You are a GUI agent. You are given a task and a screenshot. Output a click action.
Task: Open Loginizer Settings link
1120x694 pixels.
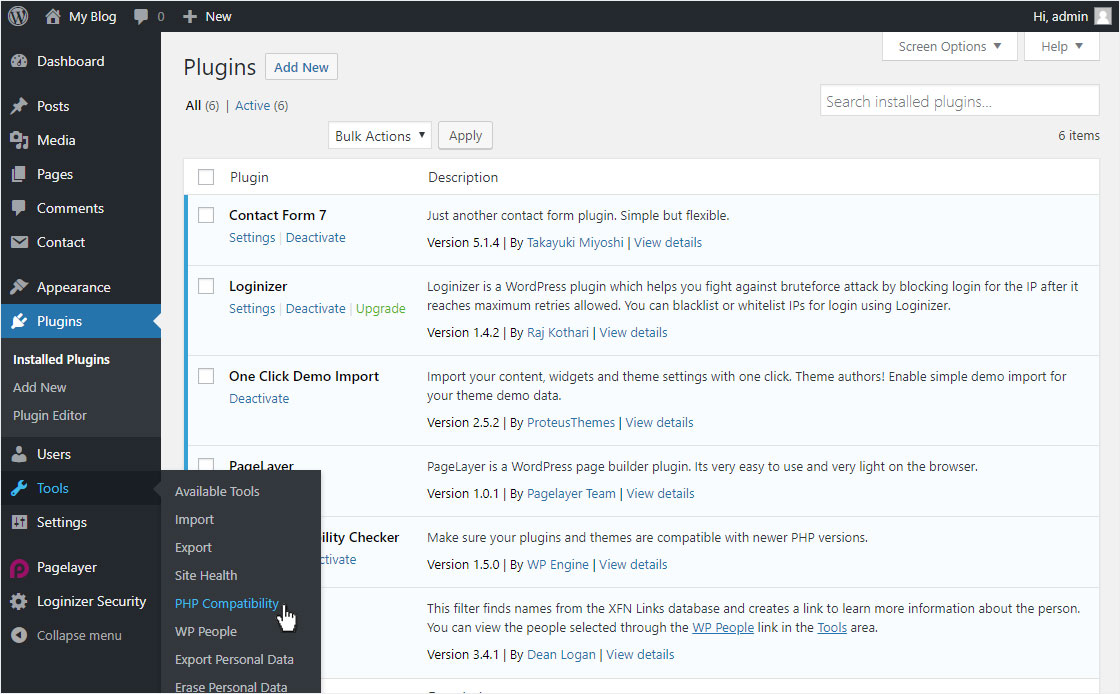click(x=252, y=308)
